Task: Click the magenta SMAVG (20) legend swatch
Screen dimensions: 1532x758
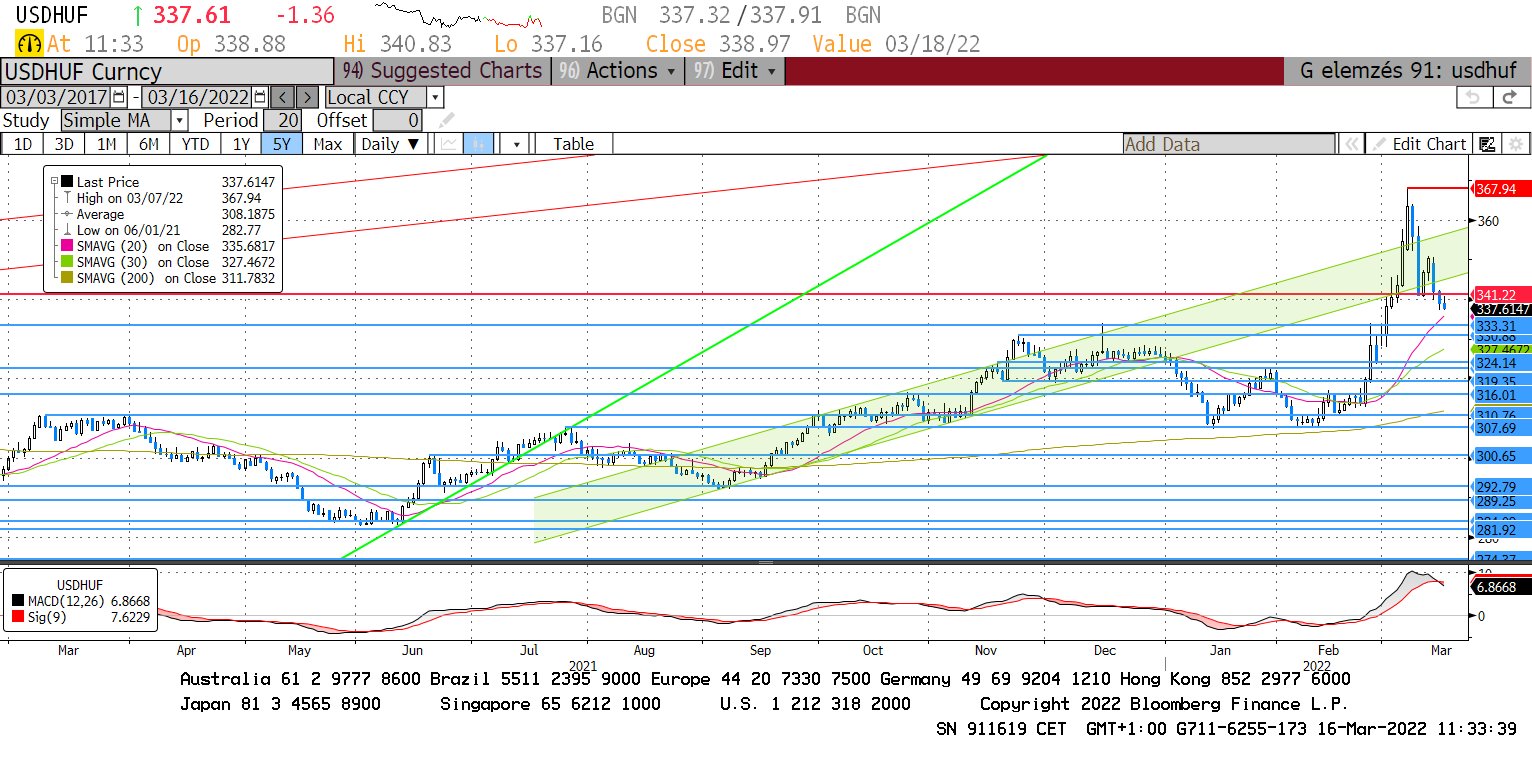Action: pos(67,246)
